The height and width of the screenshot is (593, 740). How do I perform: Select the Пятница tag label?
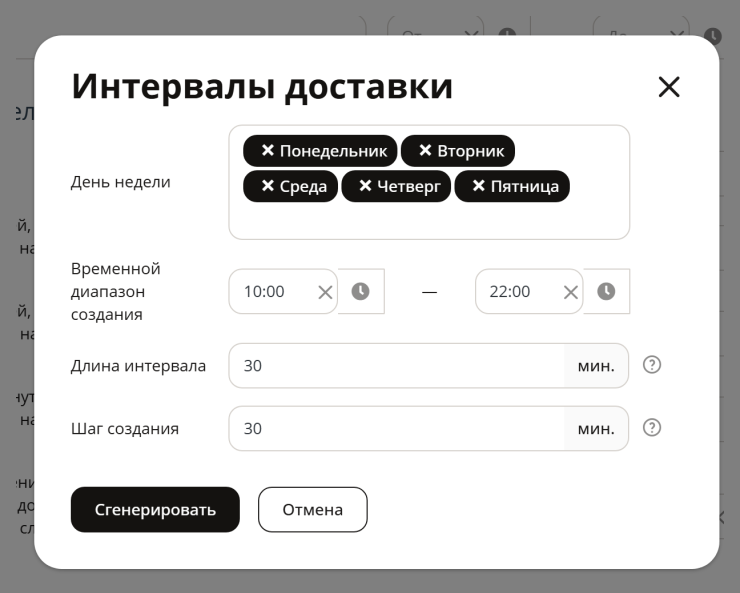525,186
